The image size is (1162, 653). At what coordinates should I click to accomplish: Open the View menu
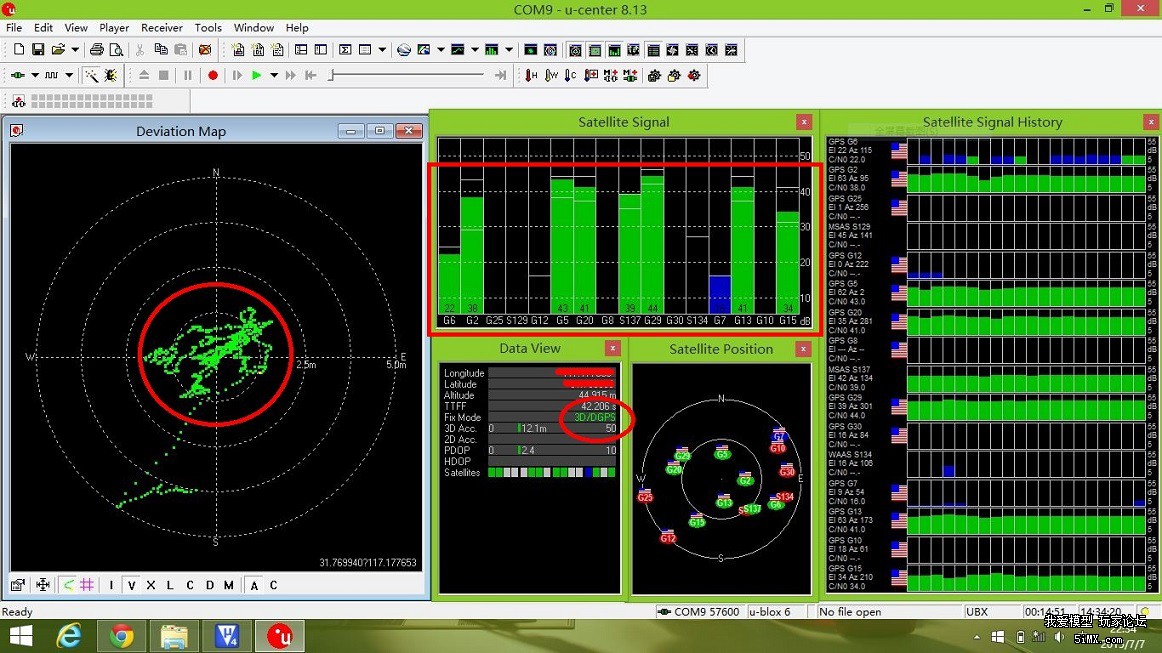point(76,27)
